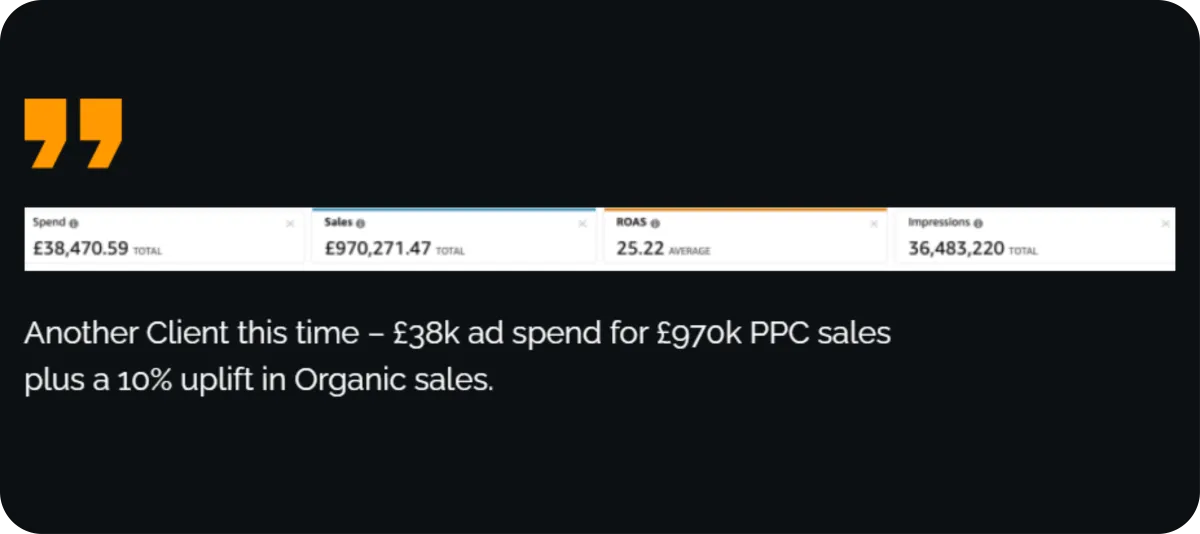Click the info icon beside ROAS
The height and width of the screenshot is (534, 1200).
(x=655, y=224)
